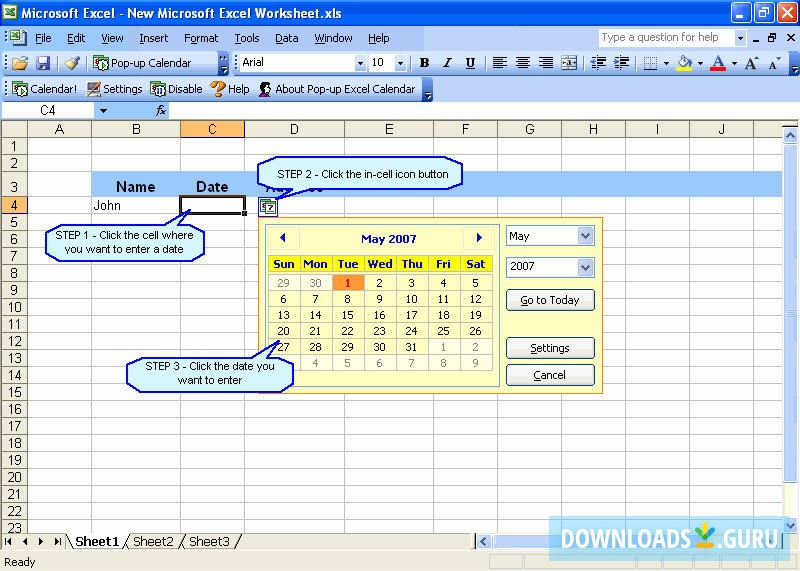Open the Tools menu
The width and height of the screenshot is (800, 571).
pos(247,38)
